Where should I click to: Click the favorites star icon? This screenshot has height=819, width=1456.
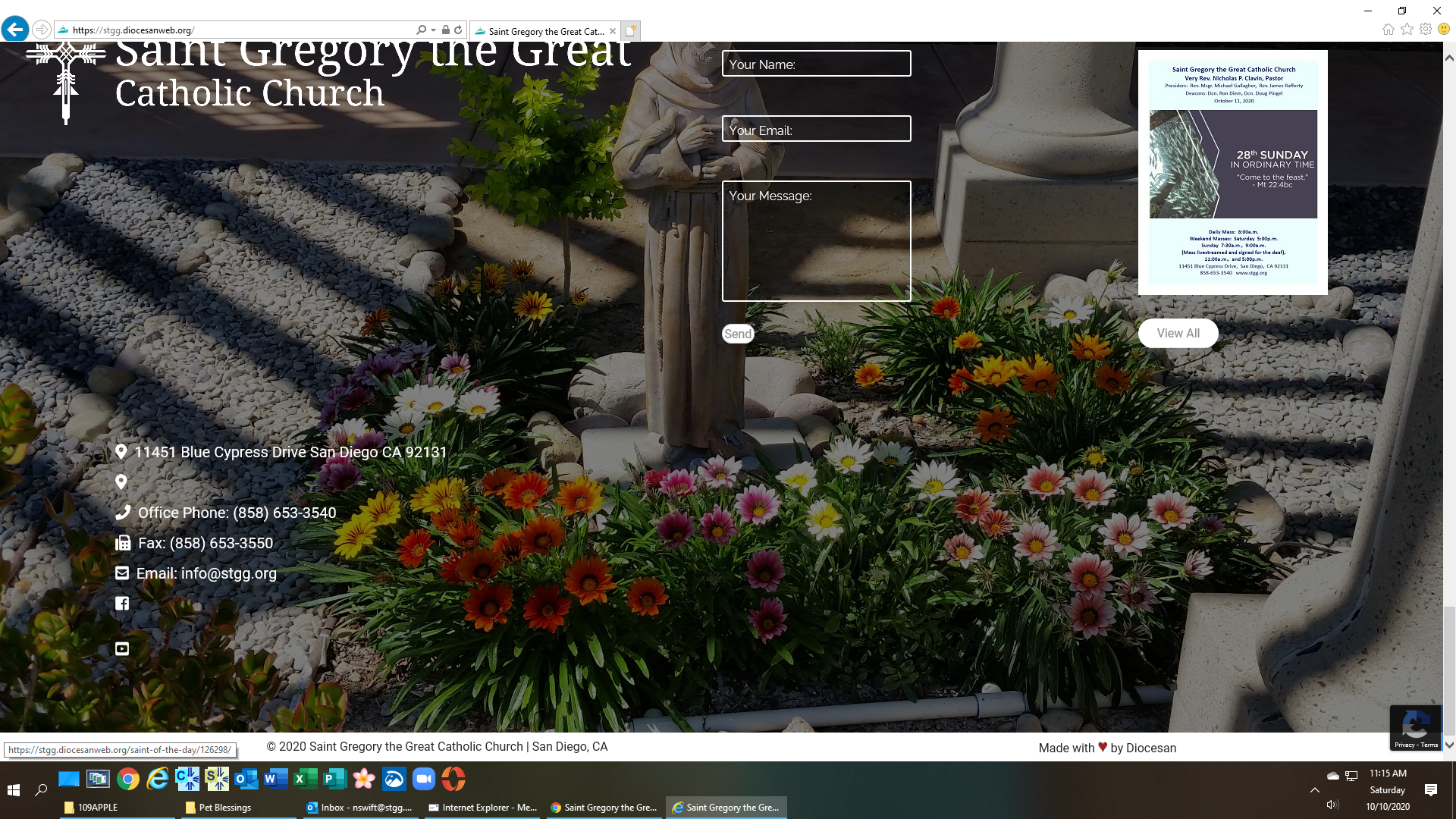(1407, 29)
